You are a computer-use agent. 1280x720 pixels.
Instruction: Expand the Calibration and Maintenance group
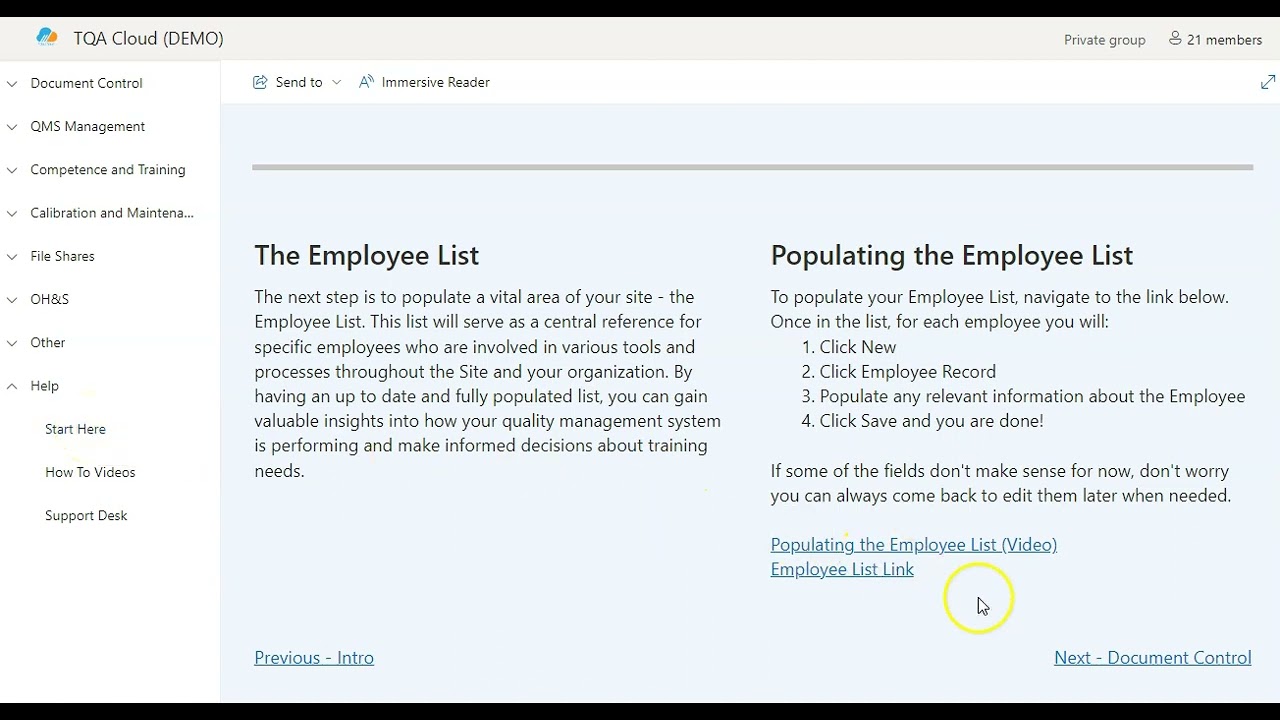point(12,213)
